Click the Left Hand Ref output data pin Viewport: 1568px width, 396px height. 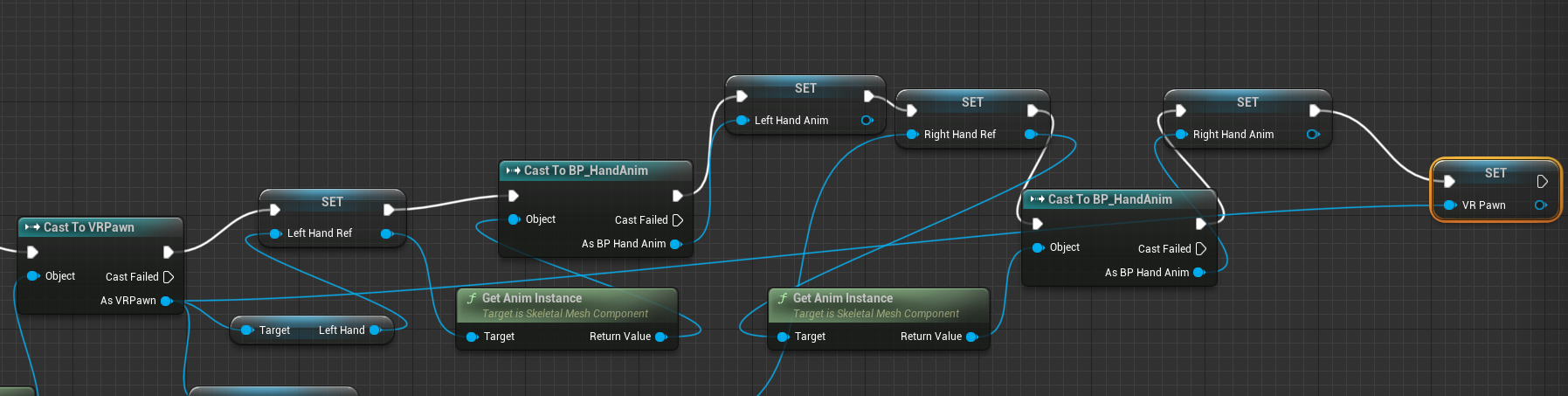point(387,233)
